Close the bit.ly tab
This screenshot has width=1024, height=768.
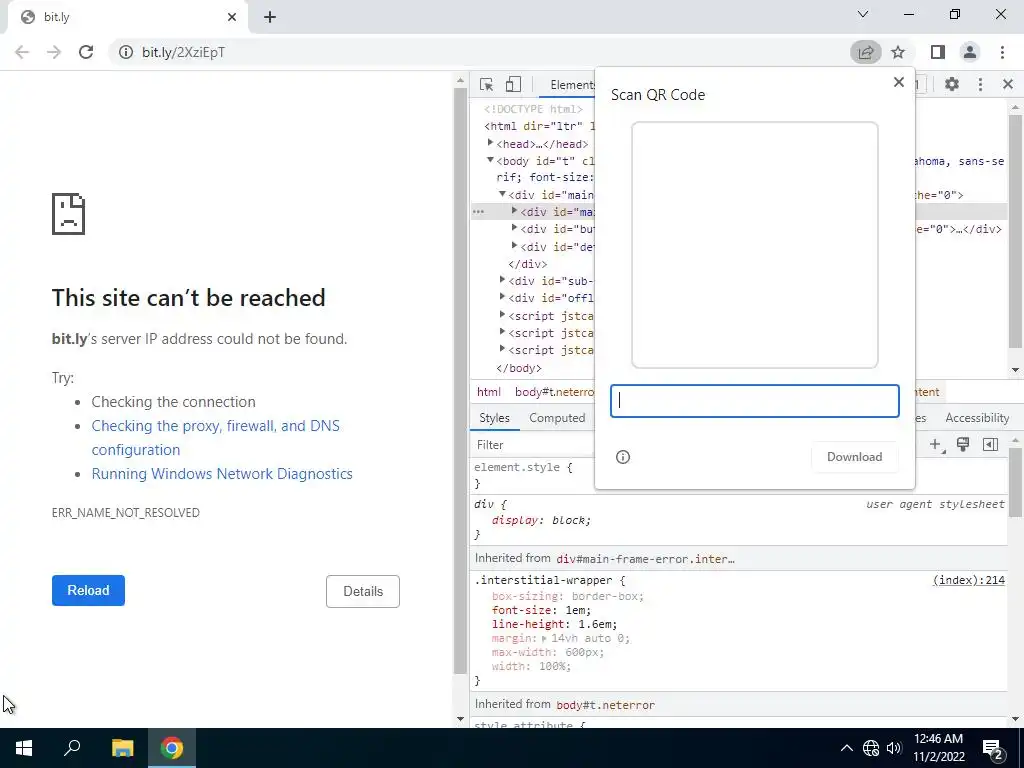click(x=232, y=17)
